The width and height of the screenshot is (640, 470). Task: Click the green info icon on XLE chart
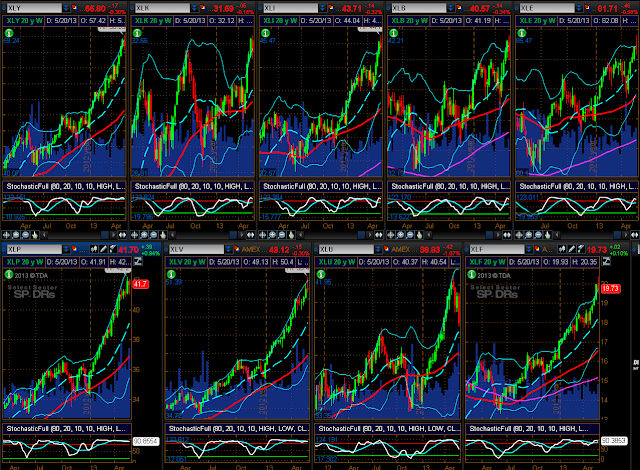[522, 33]
